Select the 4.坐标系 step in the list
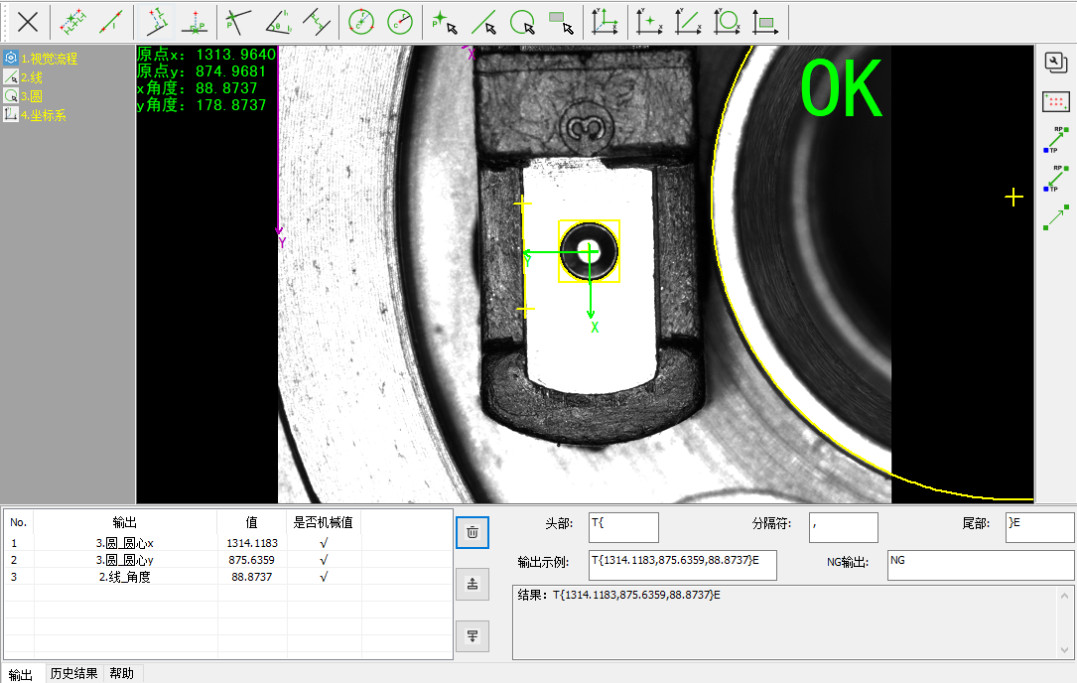Image resolution: width=1077 pixels, height=683 pixels. coord(42,115)
